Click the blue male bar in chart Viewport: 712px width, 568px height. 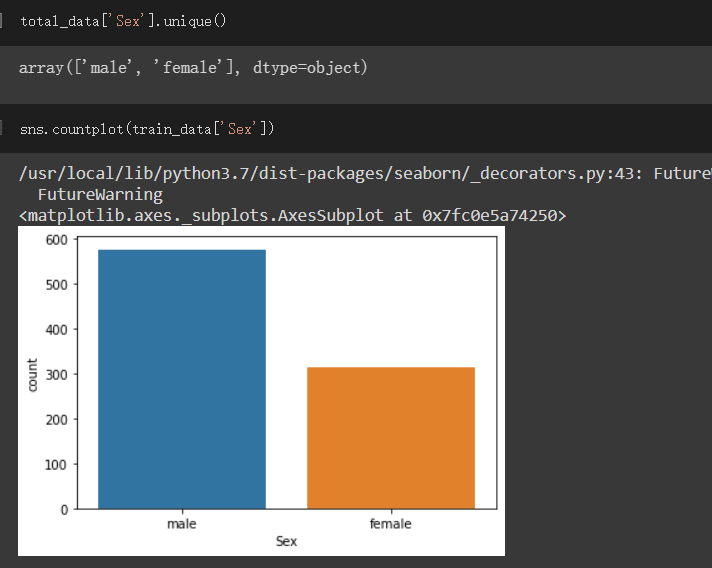[182, 379]
